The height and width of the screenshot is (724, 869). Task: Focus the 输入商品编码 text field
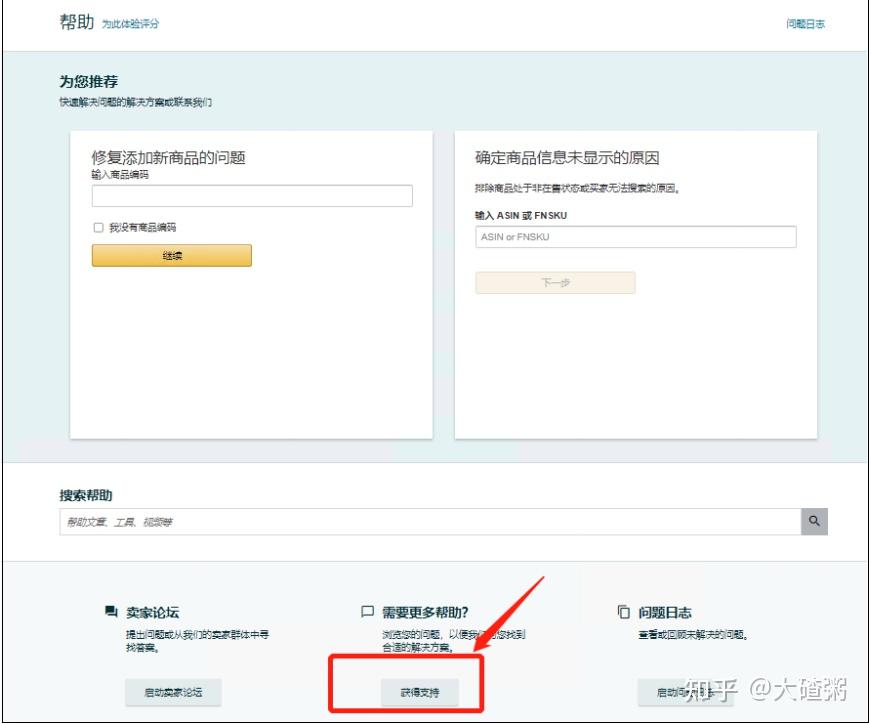[x=252, y=196]
